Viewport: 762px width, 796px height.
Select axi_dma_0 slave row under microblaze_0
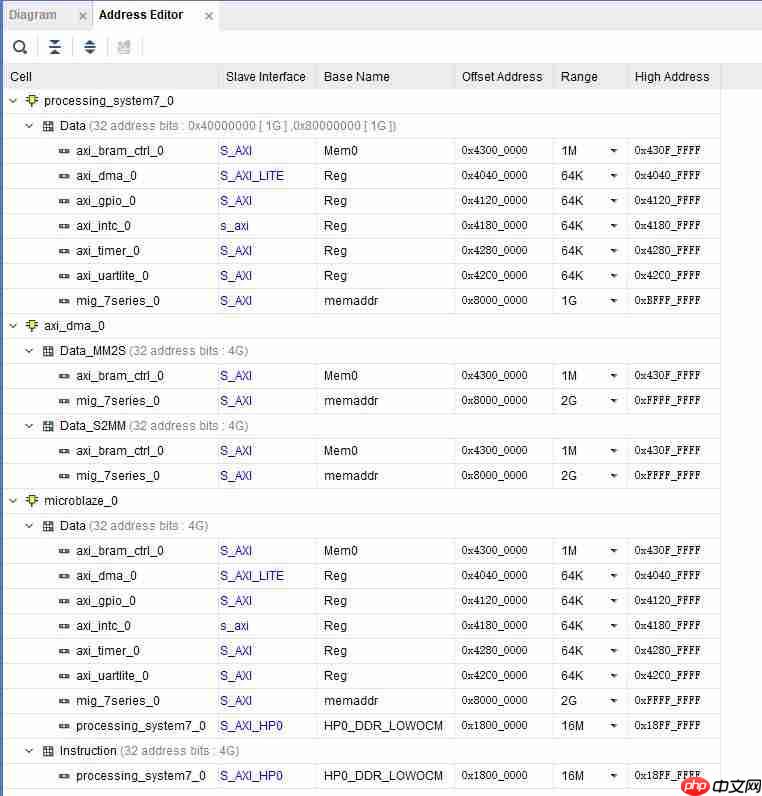point(363,576)
